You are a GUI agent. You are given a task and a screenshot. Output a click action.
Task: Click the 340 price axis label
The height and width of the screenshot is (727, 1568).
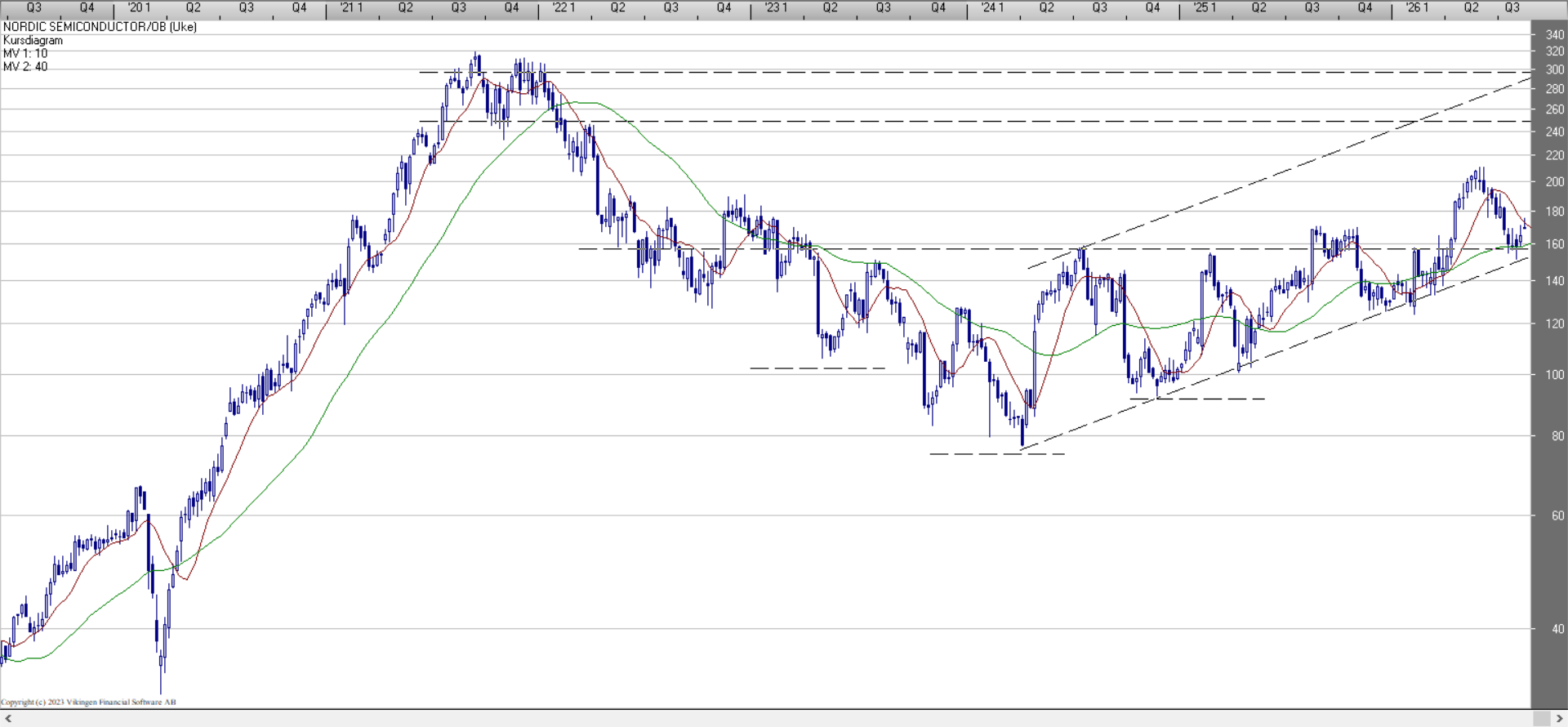[1554, 34]
